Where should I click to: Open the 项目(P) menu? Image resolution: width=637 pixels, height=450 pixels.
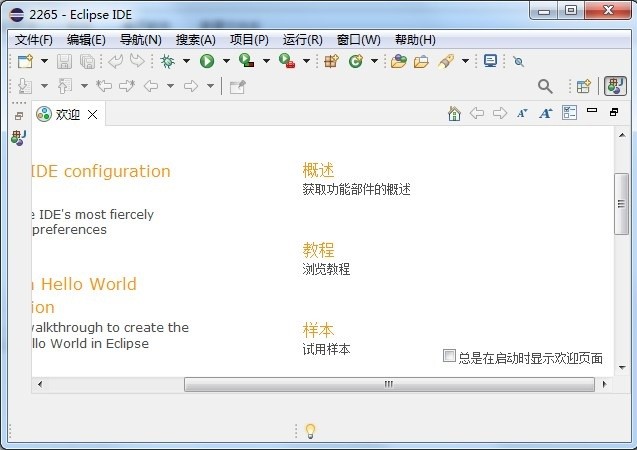click(249, 40)
